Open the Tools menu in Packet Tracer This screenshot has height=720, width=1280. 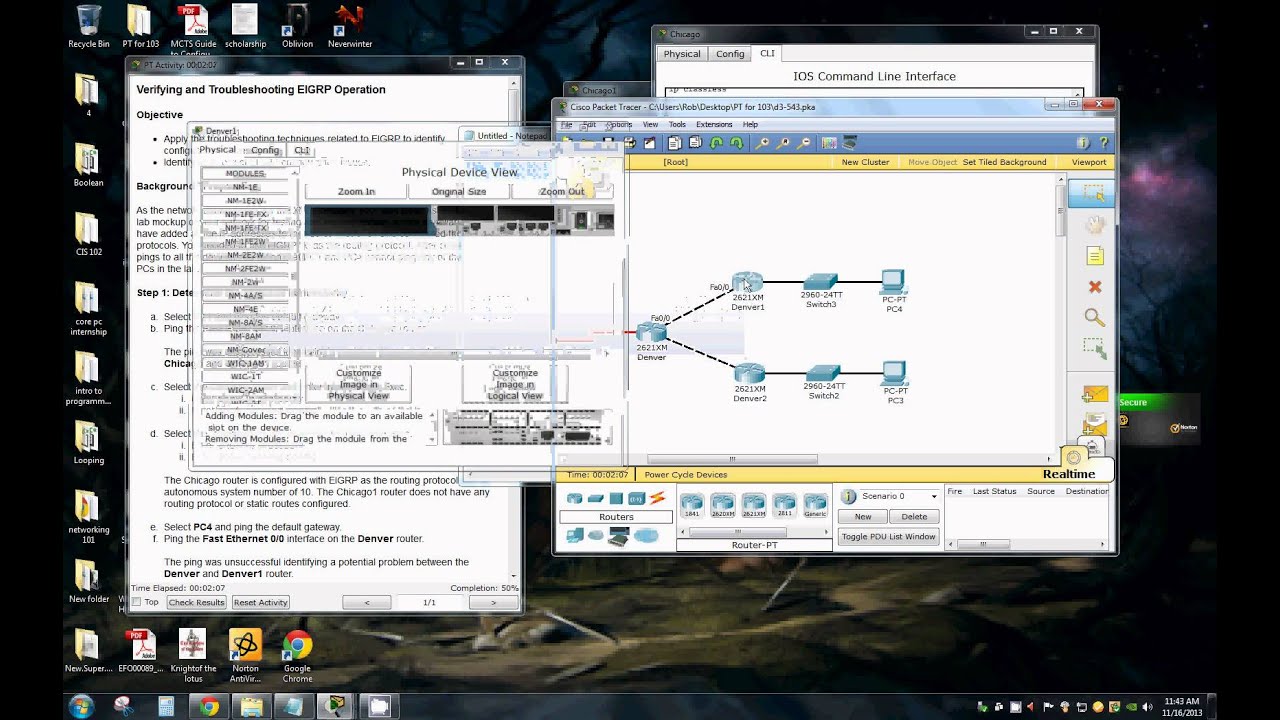pyautogui.click(x=677, y=125)
